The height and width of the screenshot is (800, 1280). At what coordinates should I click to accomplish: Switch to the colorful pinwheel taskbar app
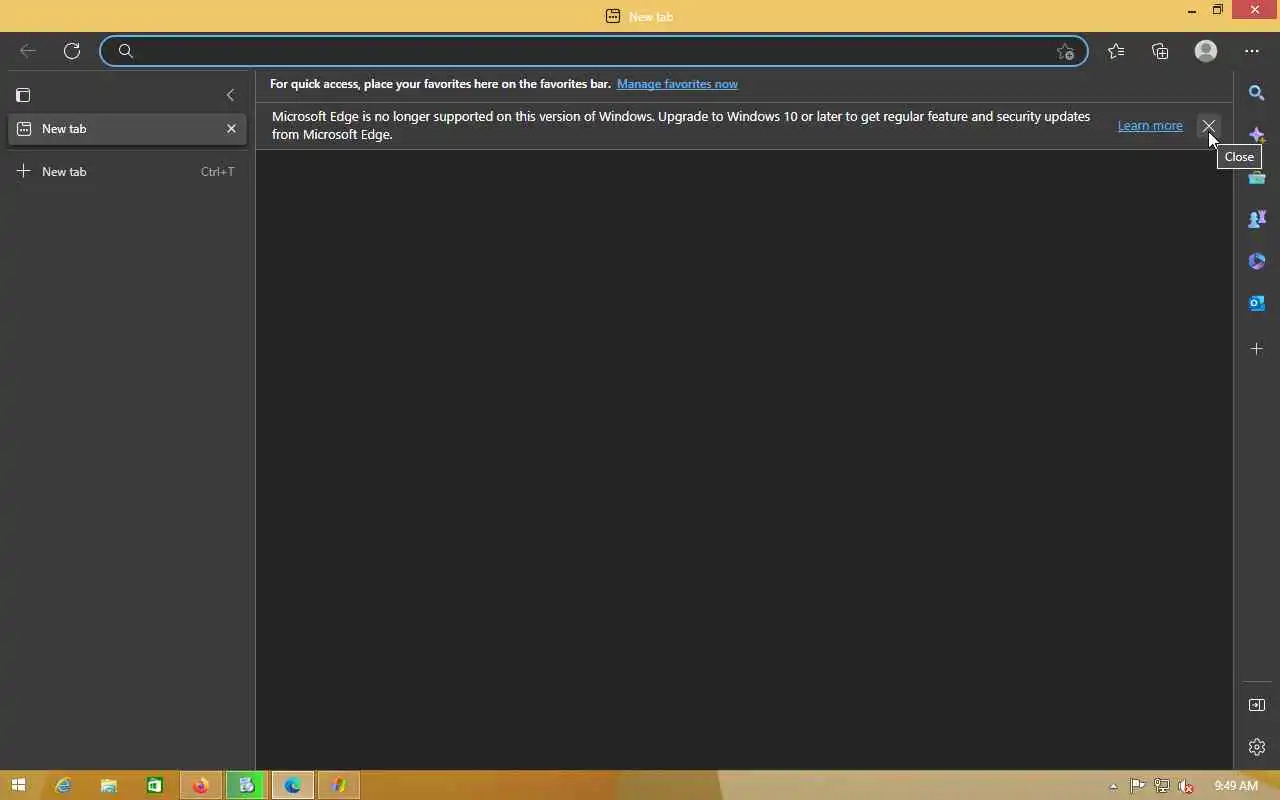(x=339, y=785)
